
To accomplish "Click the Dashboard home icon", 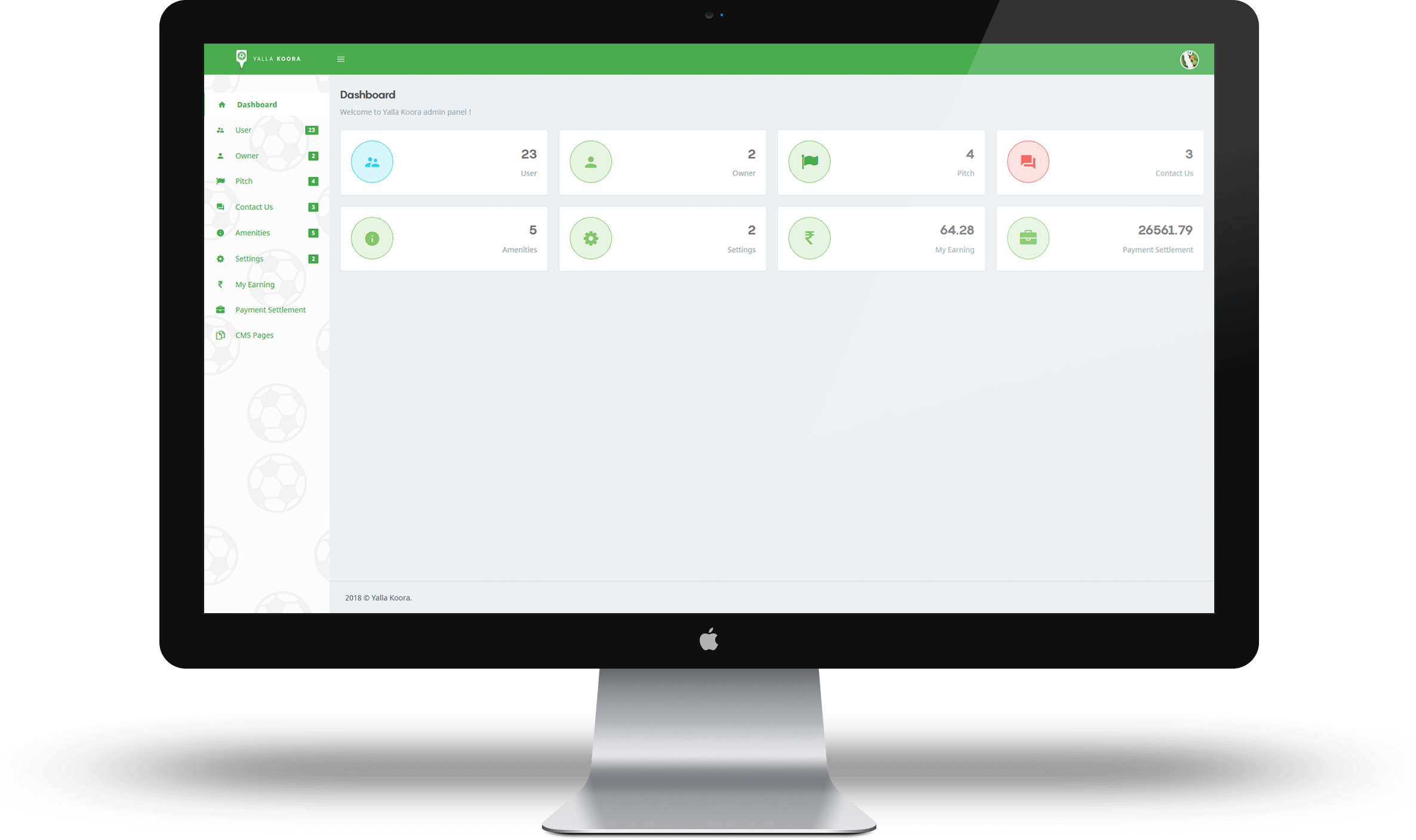I will (221, 104).
